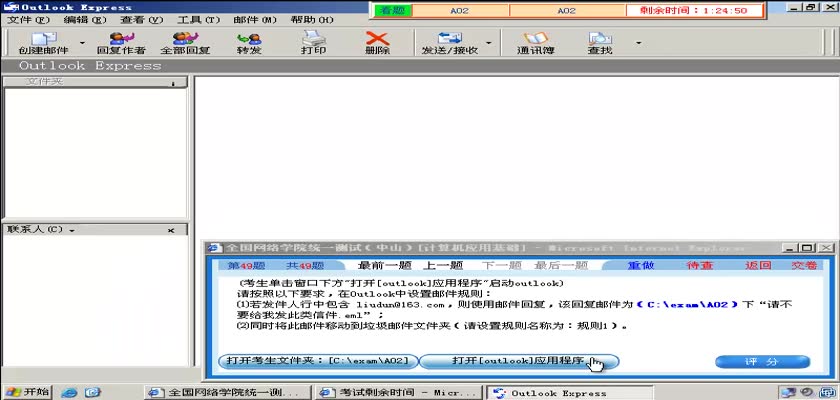Click Send/Receive (发送/接收) toolbar icon
The width and height of the screenshot is (840, 400).
click(x=449, y=43)
